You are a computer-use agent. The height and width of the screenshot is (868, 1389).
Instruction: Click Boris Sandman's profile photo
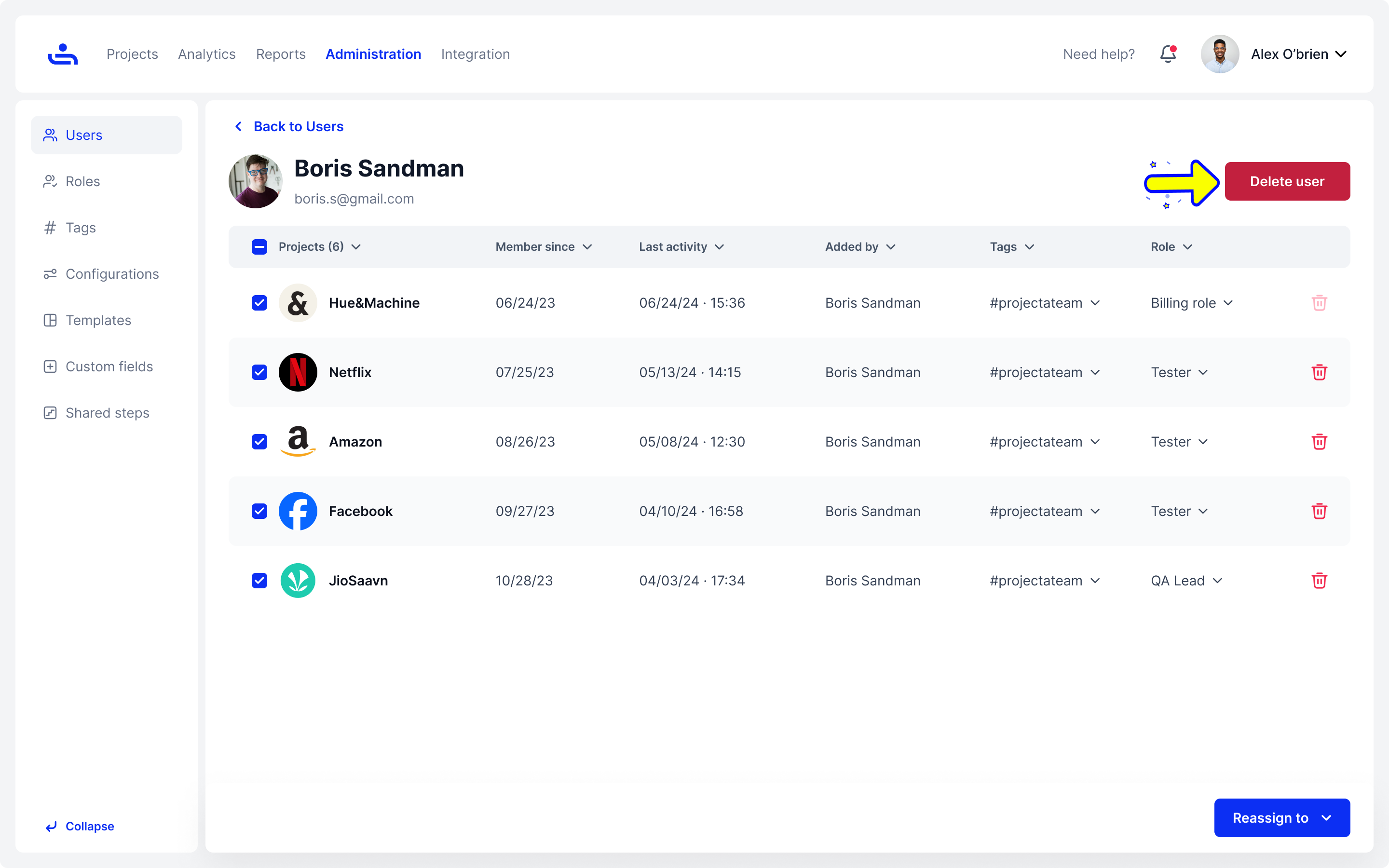[x=256, y=181]
